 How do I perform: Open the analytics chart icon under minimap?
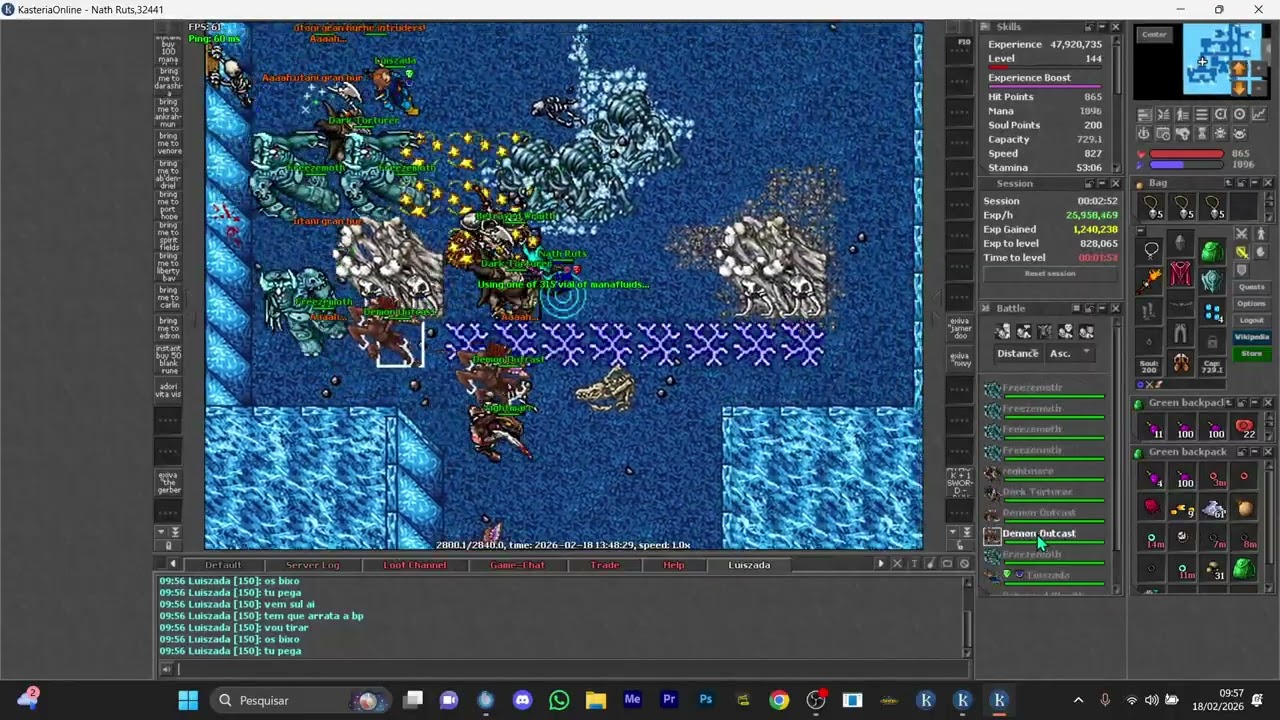pyautogui.click(x=1259, y=114)
